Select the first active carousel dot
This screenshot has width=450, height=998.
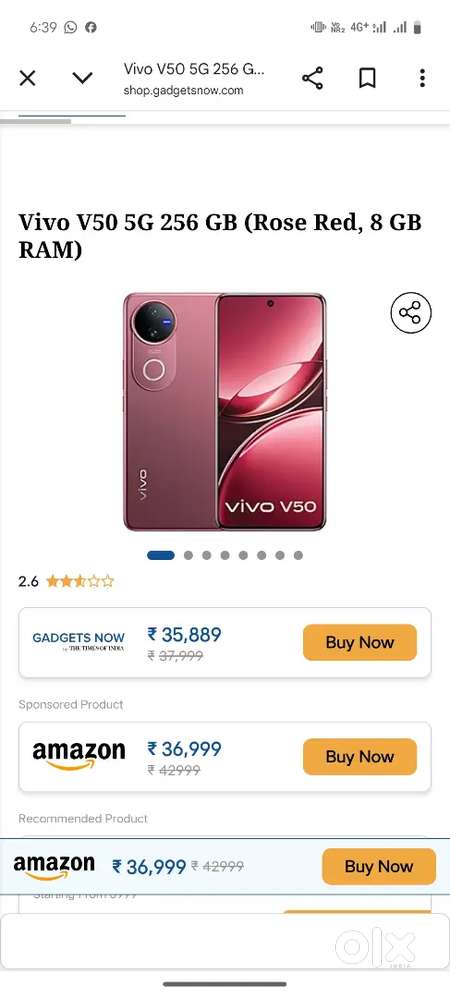[160, 555]
